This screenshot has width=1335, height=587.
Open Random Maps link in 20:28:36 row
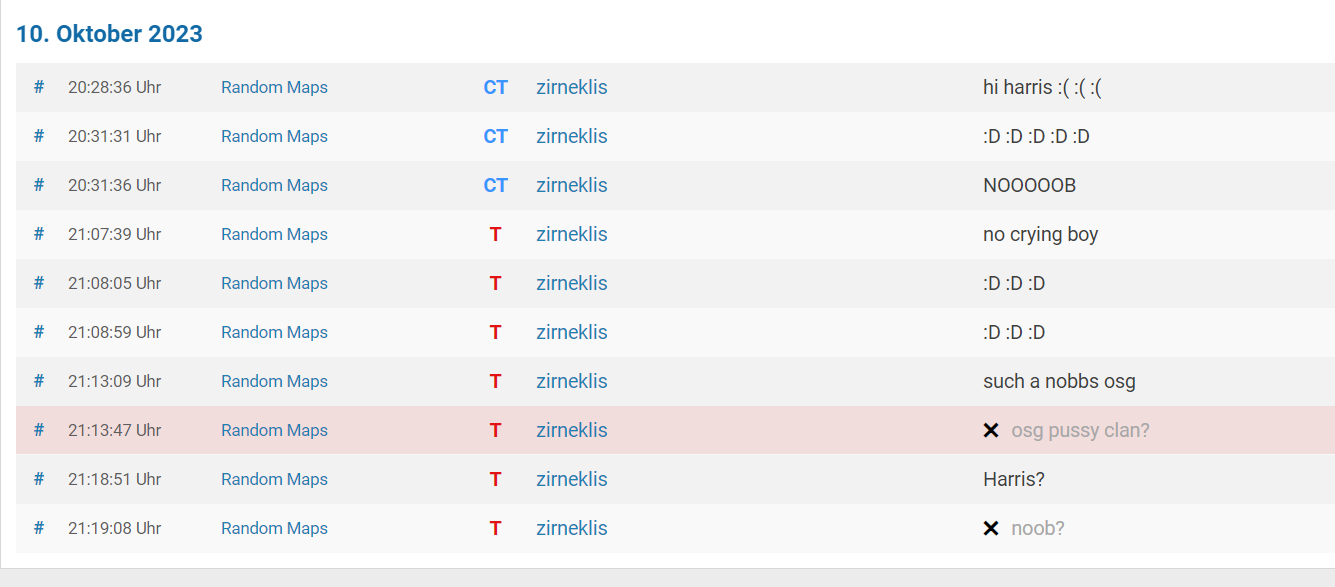(274, 87)
